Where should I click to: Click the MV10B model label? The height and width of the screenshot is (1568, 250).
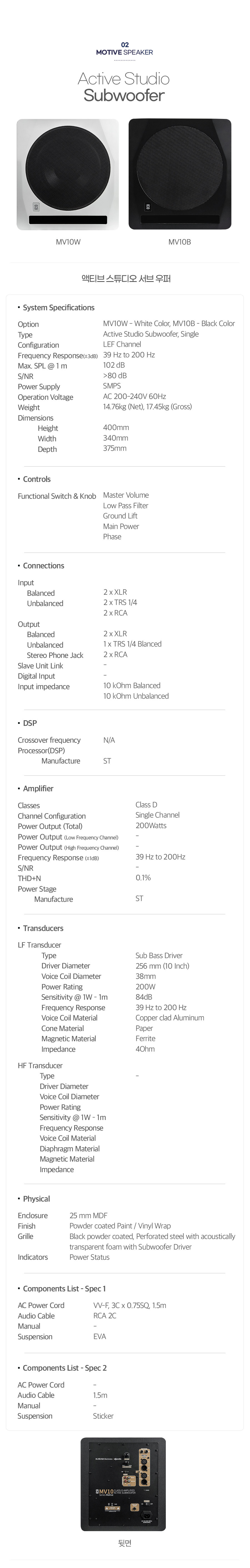point(180,242)
